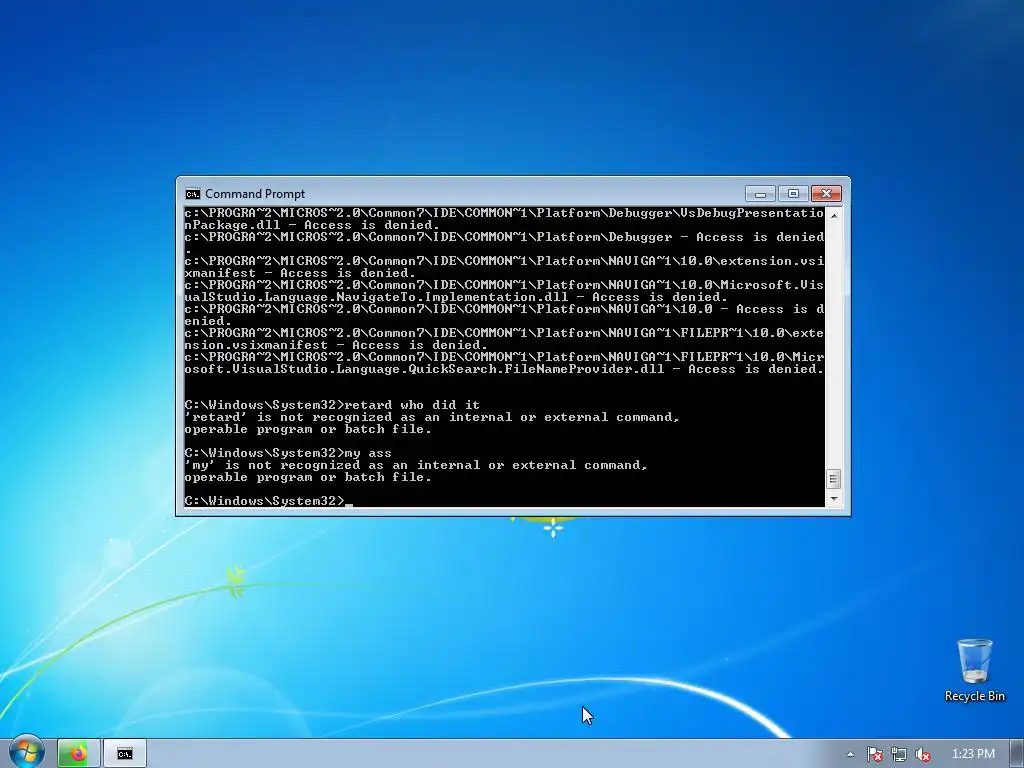
Task: Select the Command Prompt taskbar button
Action: [x=125, y=754]
